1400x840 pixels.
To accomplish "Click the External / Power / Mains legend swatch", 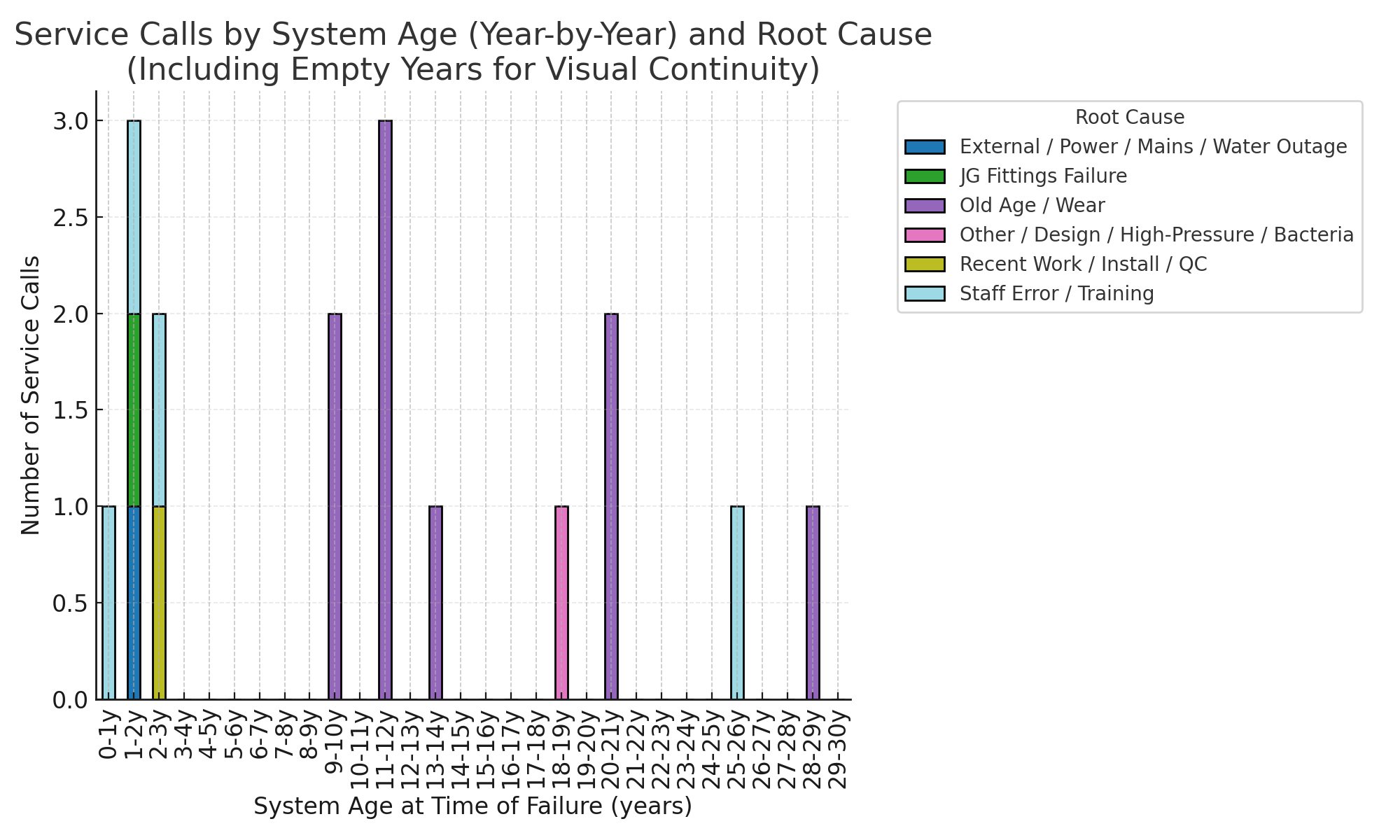I will (x=925, y=147).
